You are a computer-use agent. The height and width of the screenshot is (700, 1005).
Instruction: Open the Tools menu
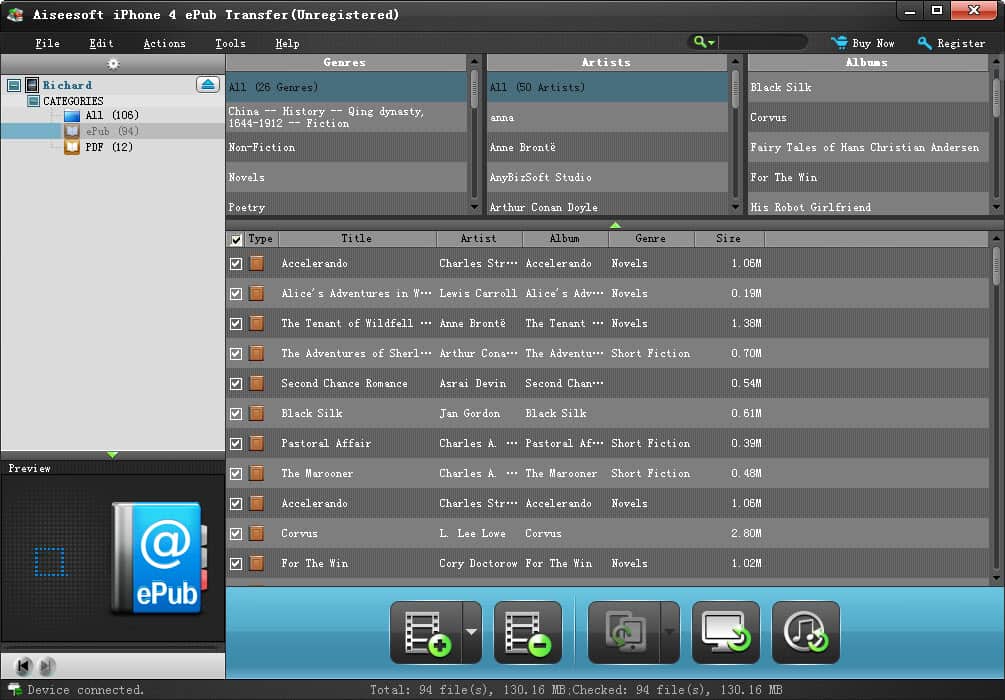(230, 43)
